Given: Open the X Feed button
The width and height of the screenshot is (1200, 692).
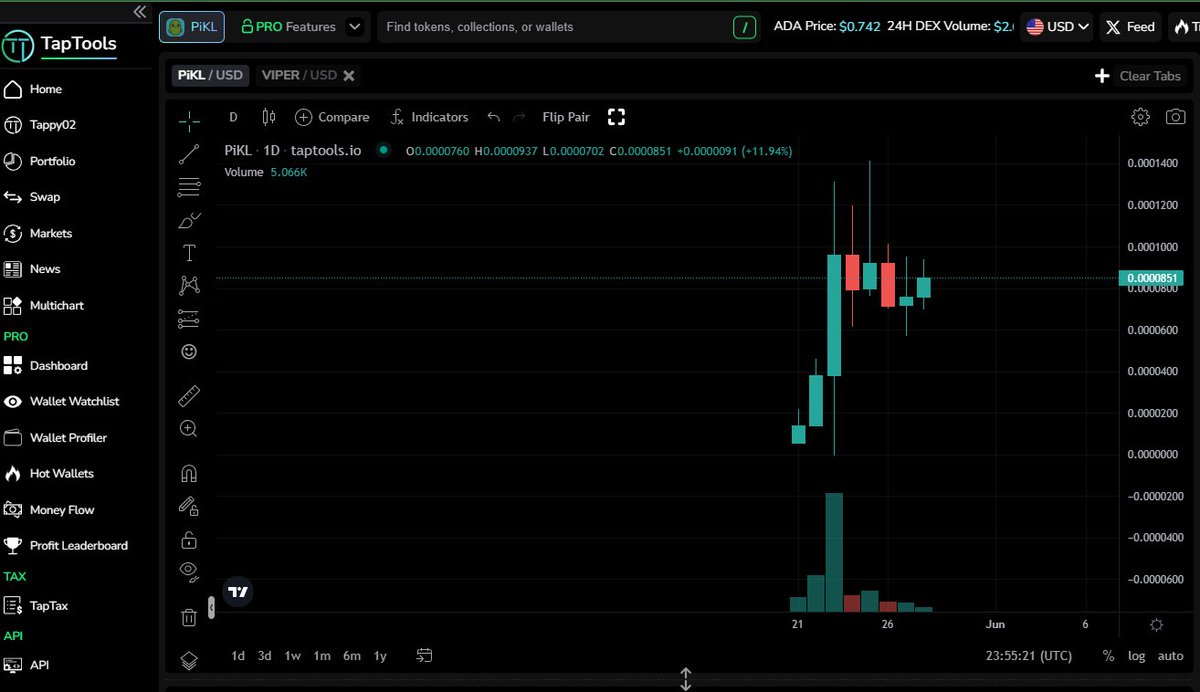Looking at the screenshot, I should (1130, 27).
